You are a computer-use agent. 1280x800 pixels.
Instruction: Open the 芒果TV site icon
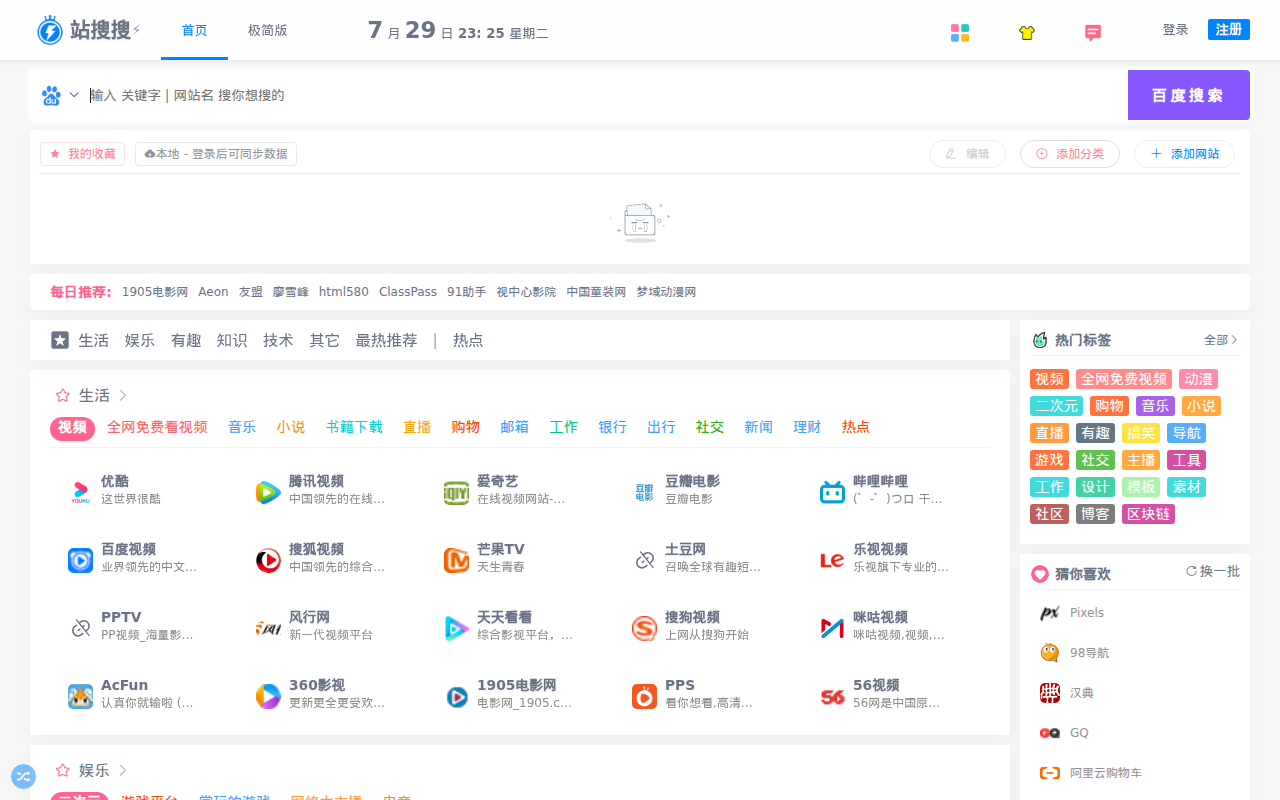point(457,560)
